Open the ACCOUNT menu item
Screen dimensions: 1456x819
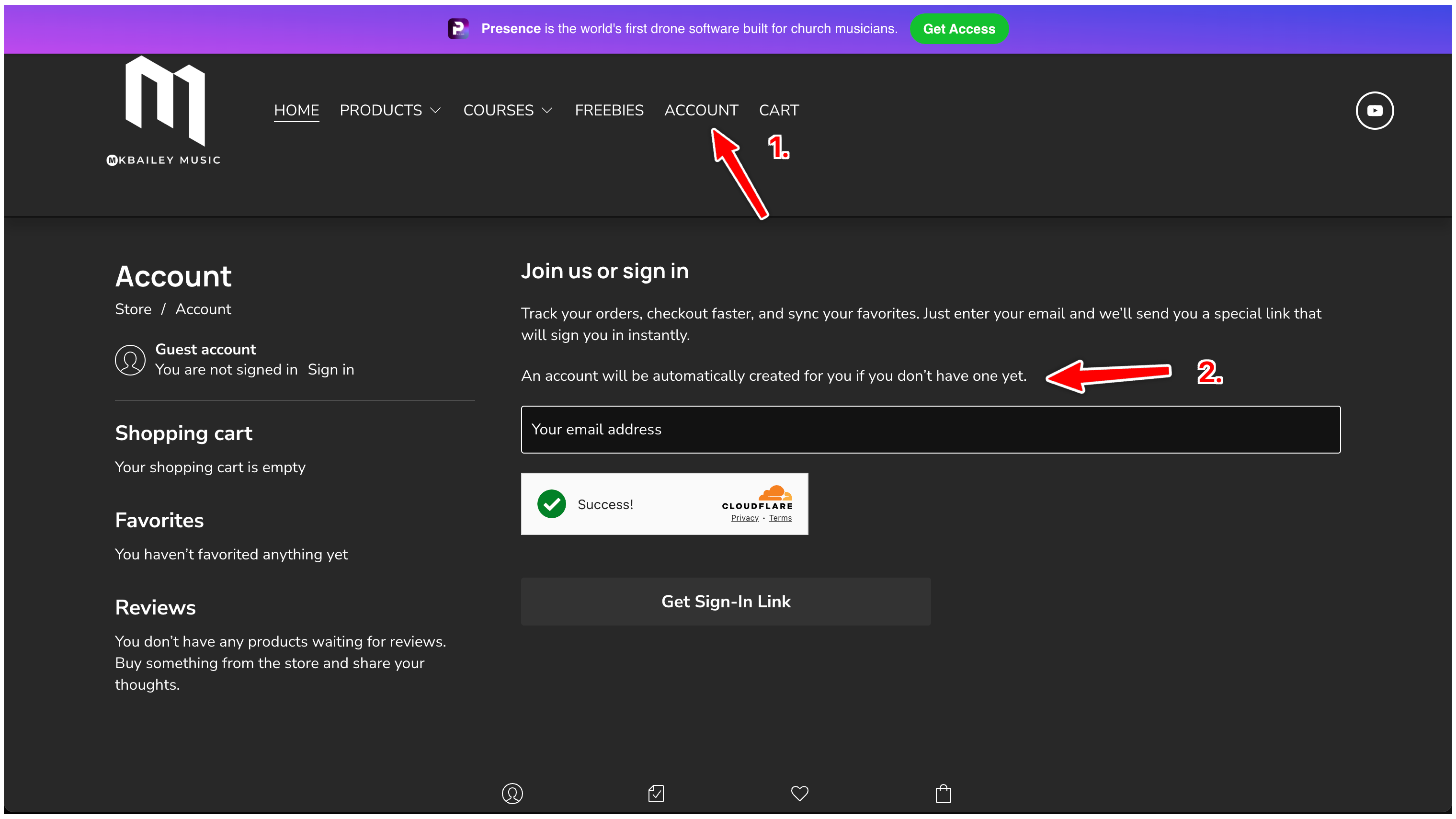click(701, 110)
